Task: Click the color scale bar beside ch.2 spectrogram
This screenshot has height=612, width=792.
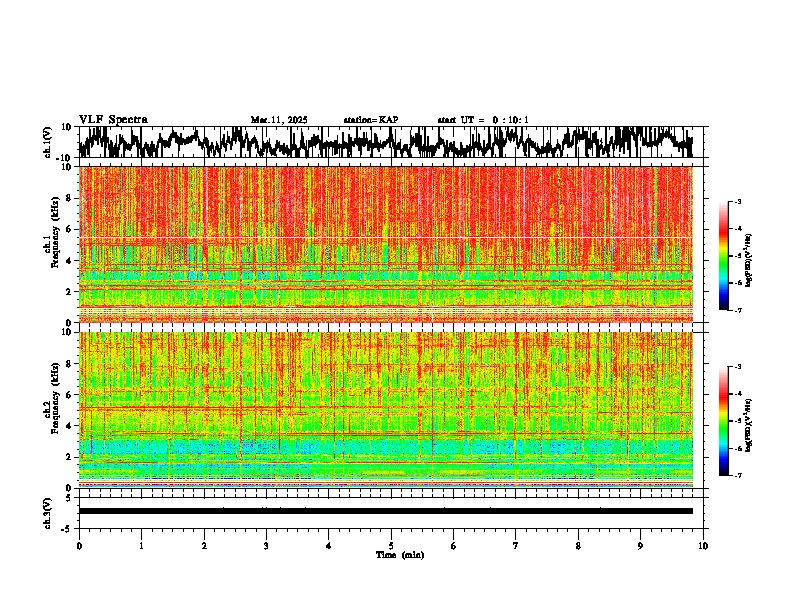Action: point(723,421)
